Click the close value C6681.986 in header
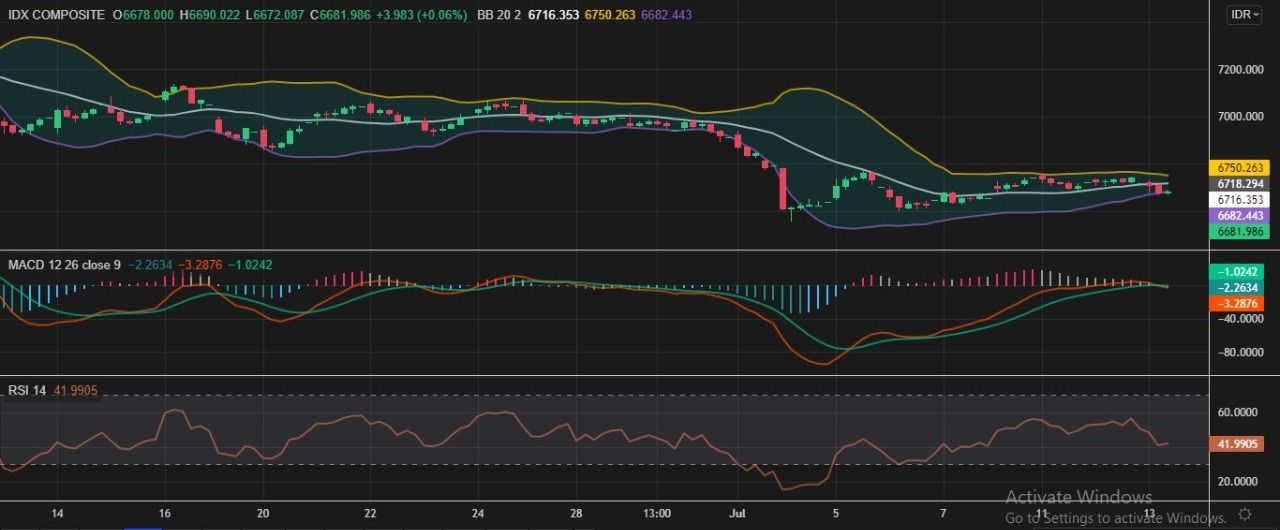The height and width of the screenshot is (530, 1280). click(x=341, y=15)
